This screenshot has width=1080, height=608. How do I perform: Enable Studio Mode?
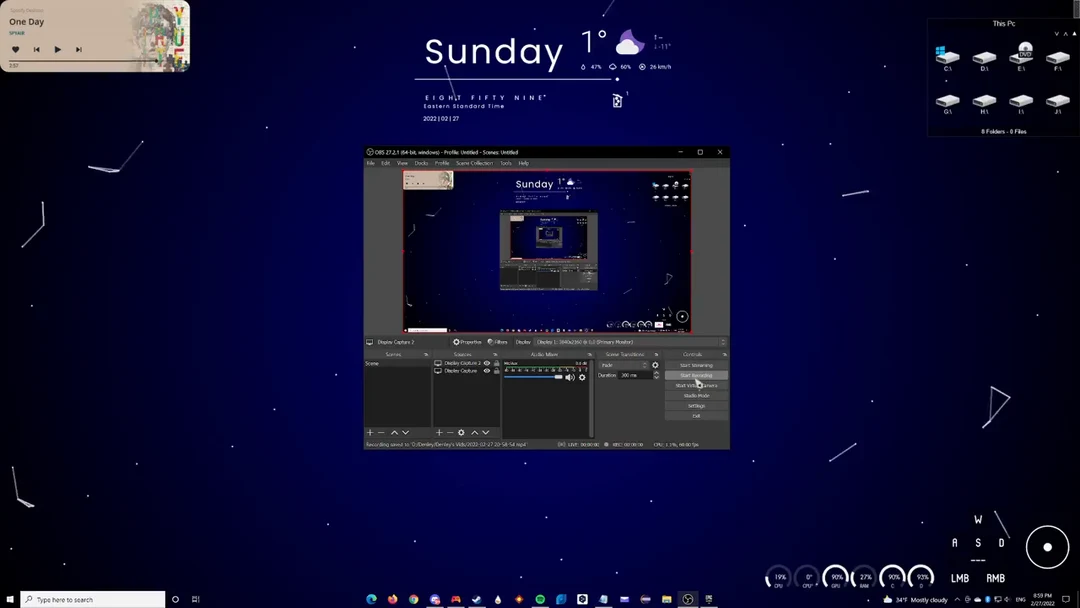(x=696, y=396)
